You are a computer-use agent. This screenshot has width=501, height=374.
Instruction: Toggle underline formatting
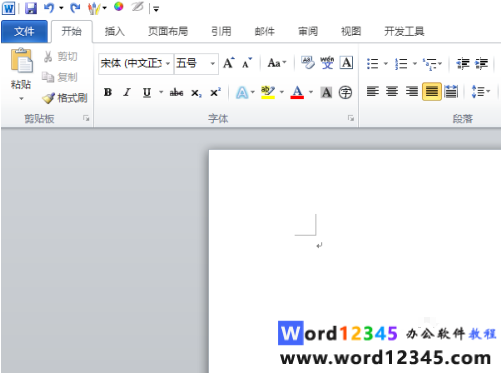point(147,92)
